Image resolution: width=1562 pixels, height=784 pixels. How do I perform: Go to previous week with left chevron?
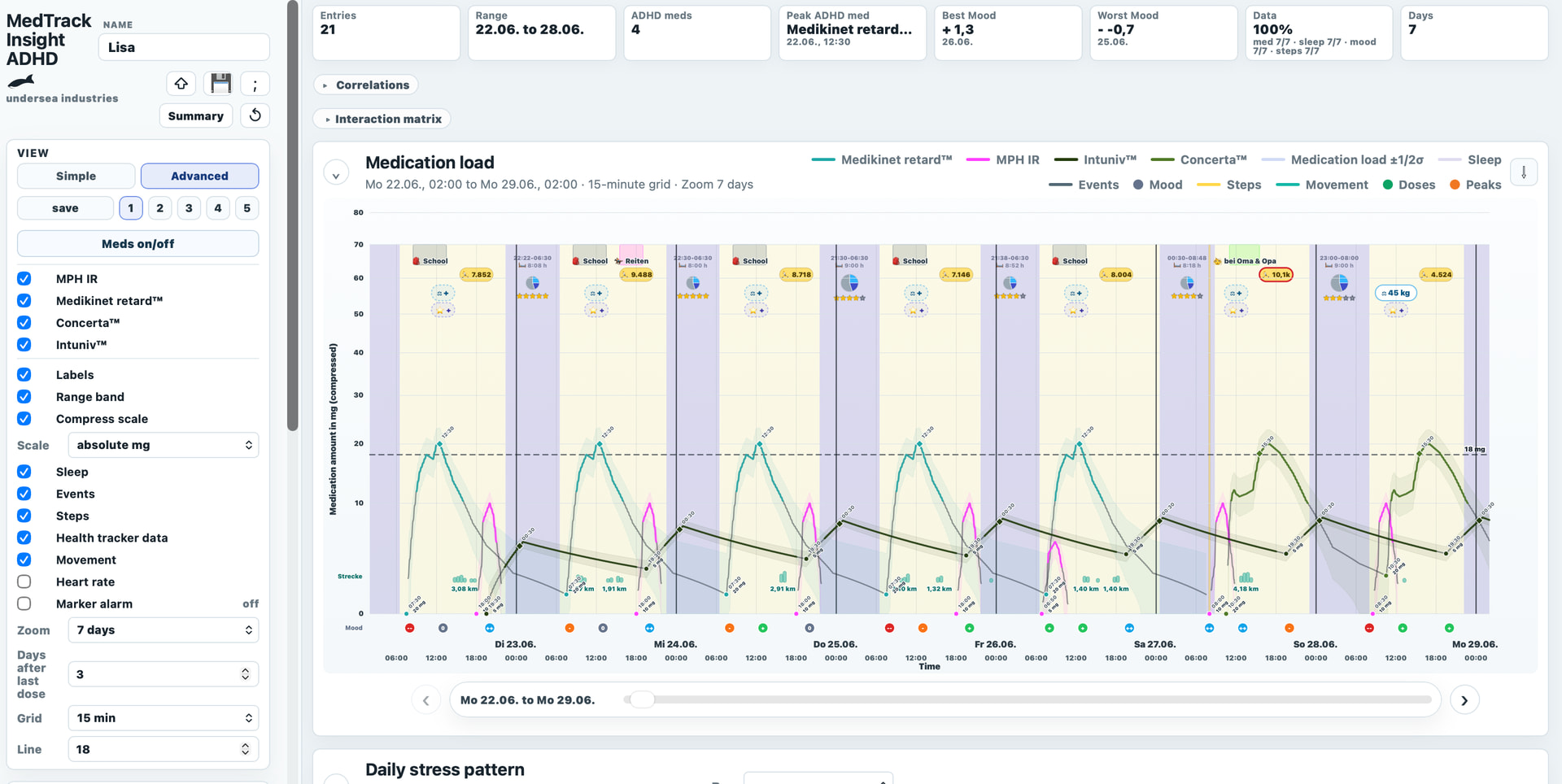425,700
